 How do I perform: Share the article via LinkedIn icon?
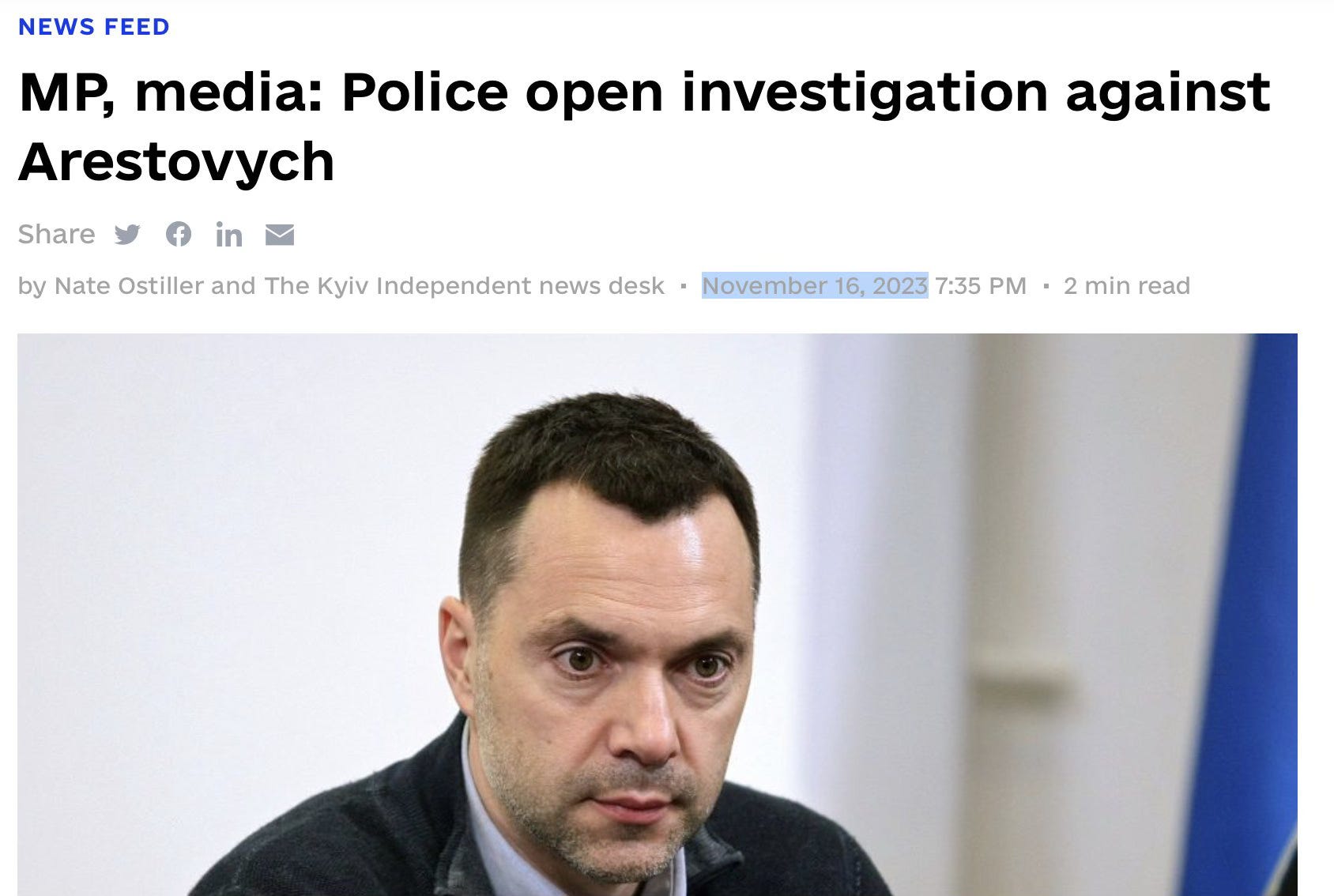229,235
